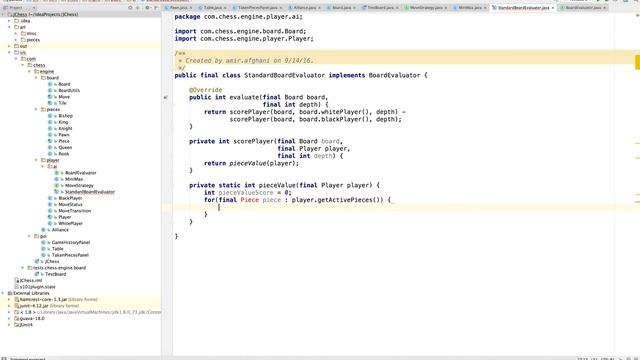
Task: Close the Pawn.java tab
Action: (x=191, y=8)
